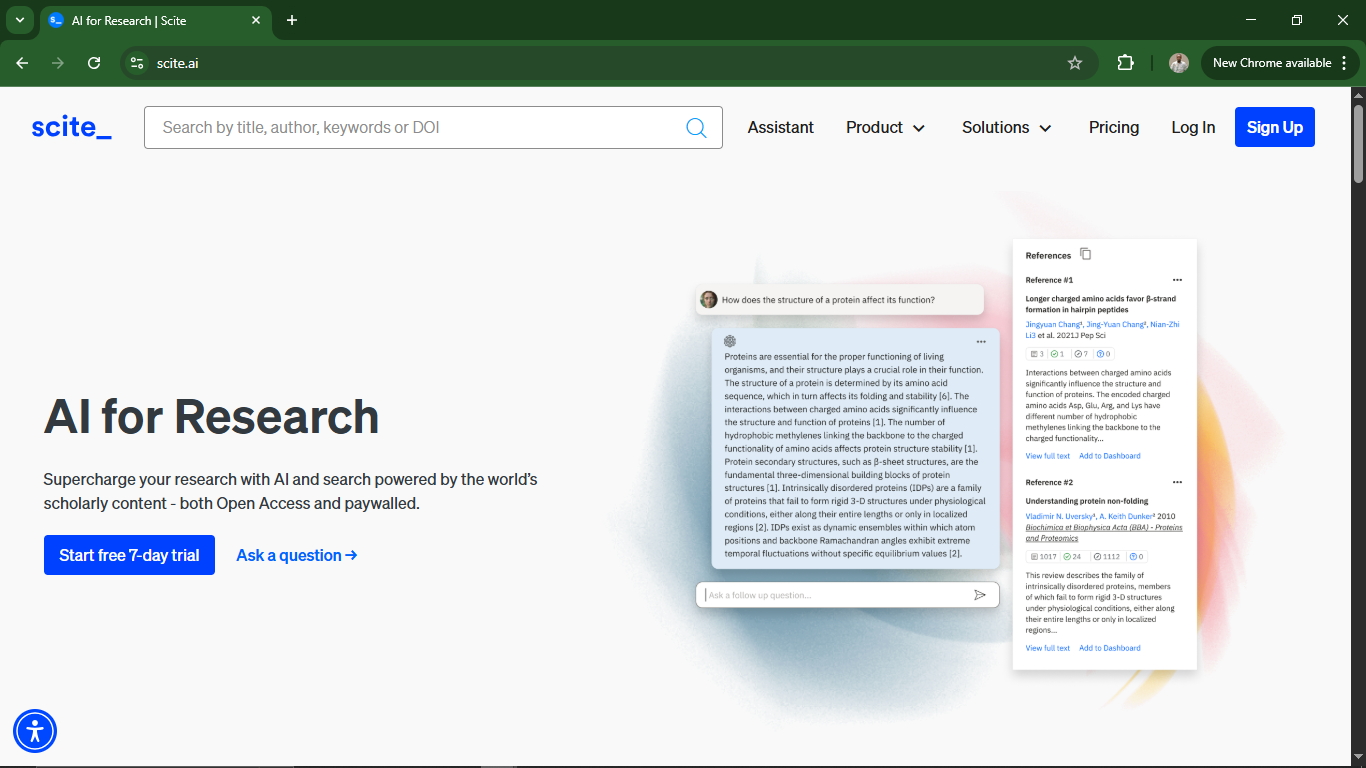Click the AI for Research heading
Screen dimensions: 1366x768
click(x=211, y=417)
